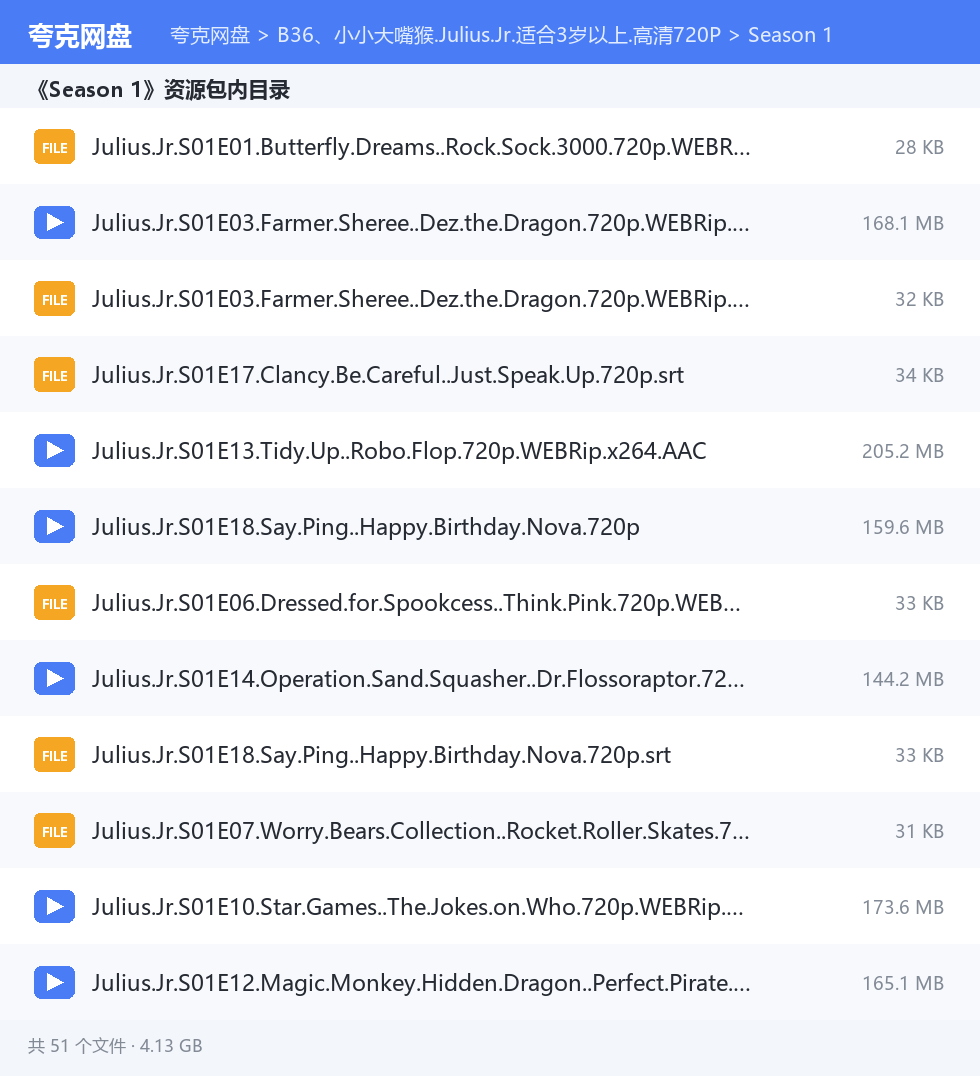Click the FILE icon for S01E01 Butterfly Dreams
The height and width of the screenshot is (1076, 980).
(54, 147)
